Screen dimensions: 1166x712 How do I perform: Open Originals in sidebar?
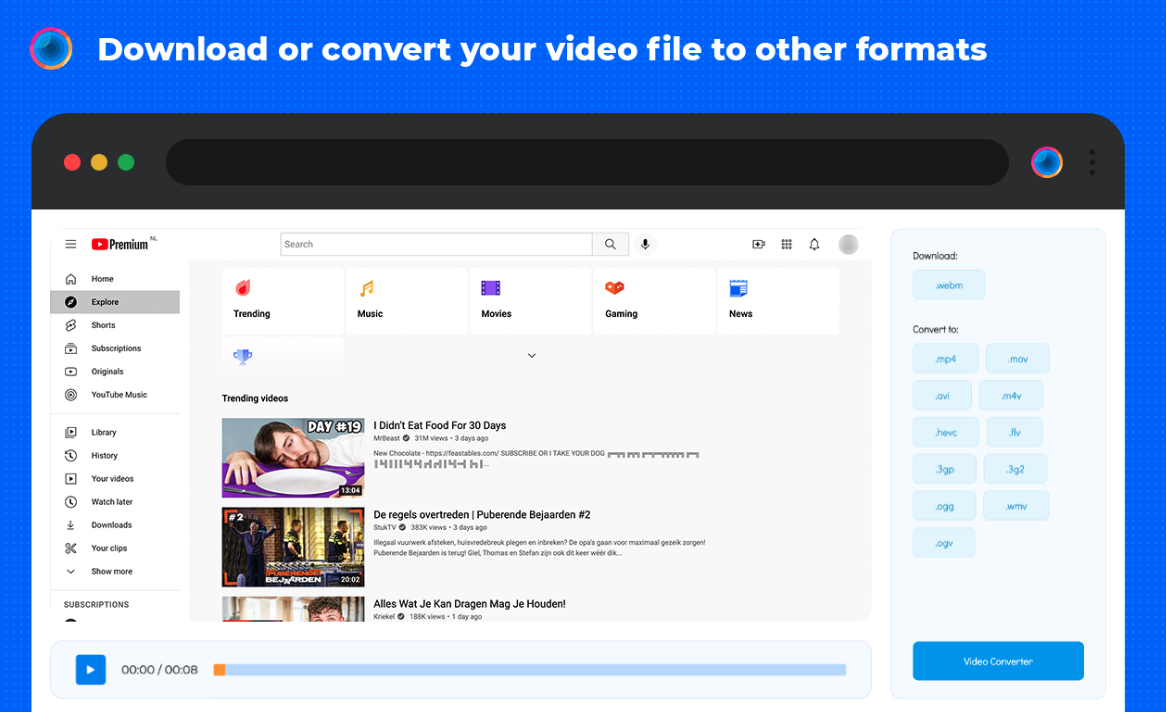point(115,371)
